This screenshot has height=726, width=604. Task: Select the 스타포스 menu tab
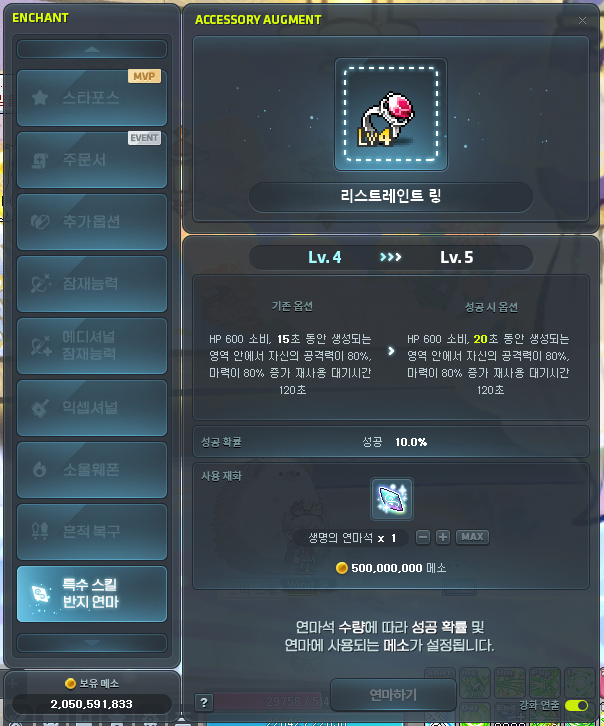pyautogui.click(x=92, y=98)
